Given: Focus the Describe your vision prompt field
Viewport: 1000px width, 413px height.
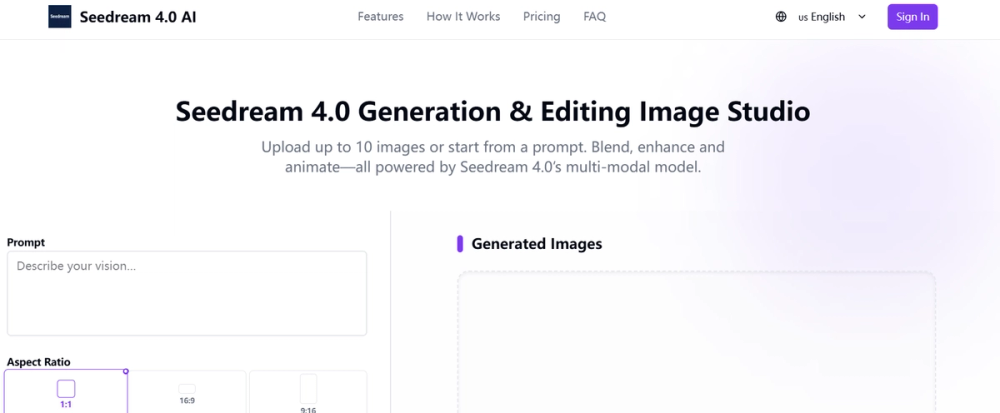Looking at the screenshot, I should (187, 293).
